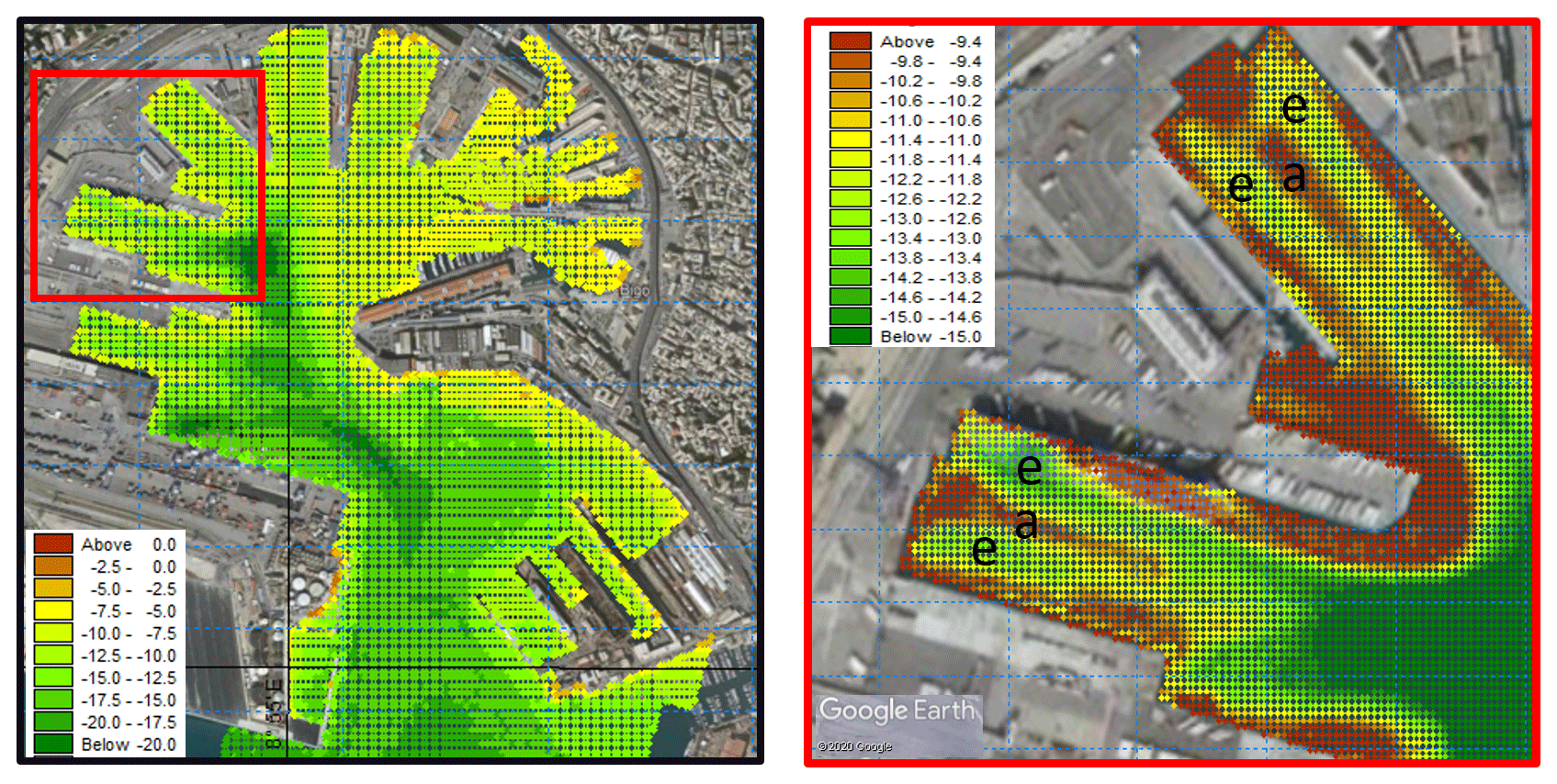Select the 'Above -9.4' legend swatch
Image resolution: width=1557 pixels, height=784 pixels.
pyautogui.click(x=850, y=41)
